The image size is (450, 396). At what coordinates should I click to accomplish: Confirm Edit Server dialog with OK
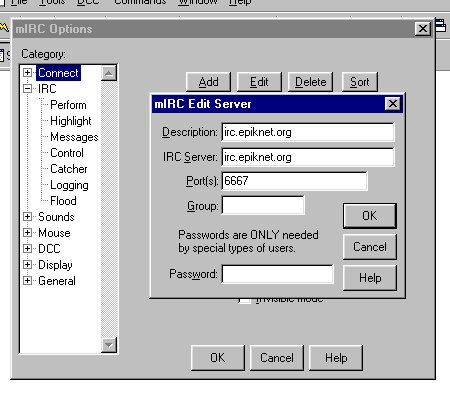point(370,216)
